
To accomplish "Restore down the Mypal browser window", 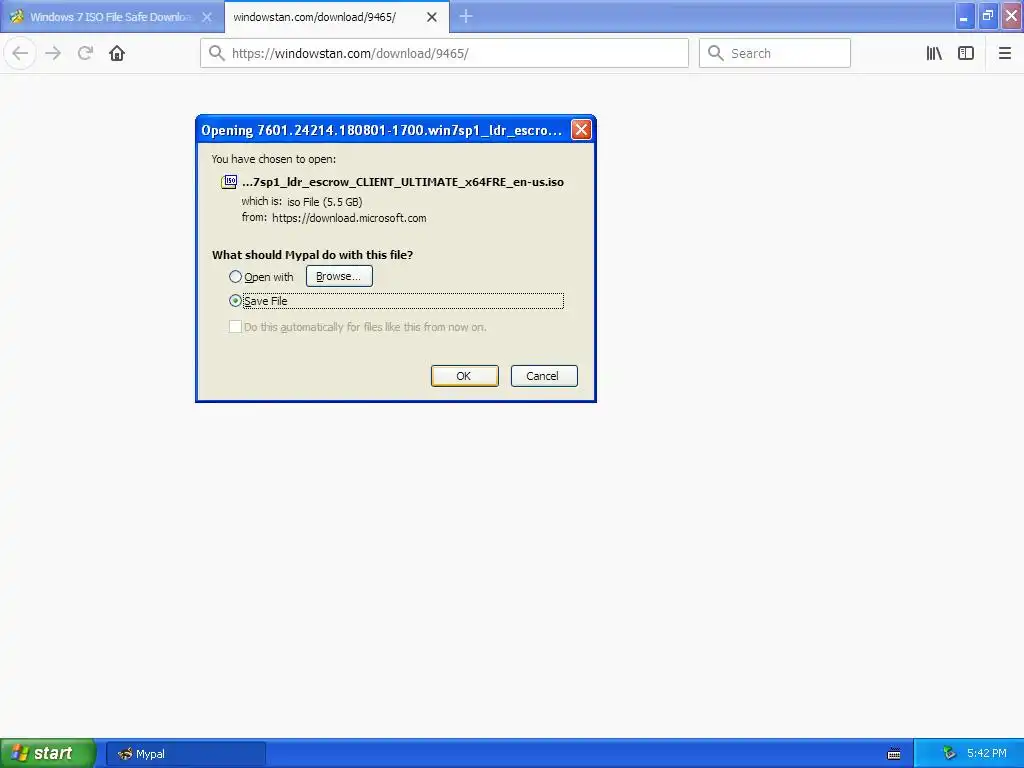I will tap(988, 16).
